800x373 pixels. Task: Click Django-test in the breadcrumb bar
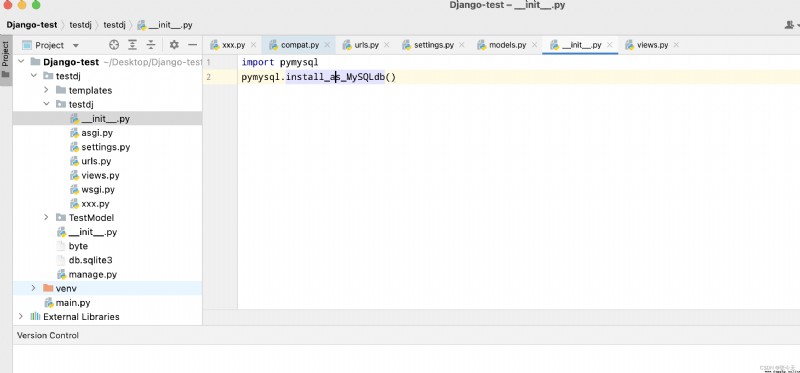click(32, 24)
